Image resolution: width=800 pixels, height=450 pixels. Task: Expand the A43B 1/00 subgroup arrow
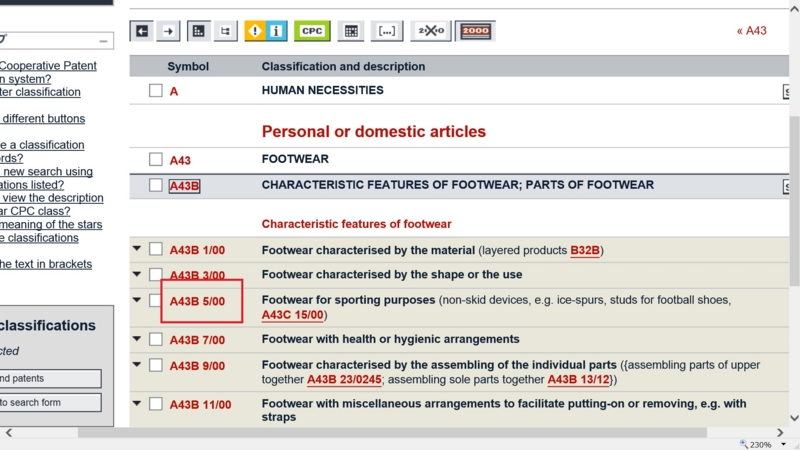pos(137,248)
